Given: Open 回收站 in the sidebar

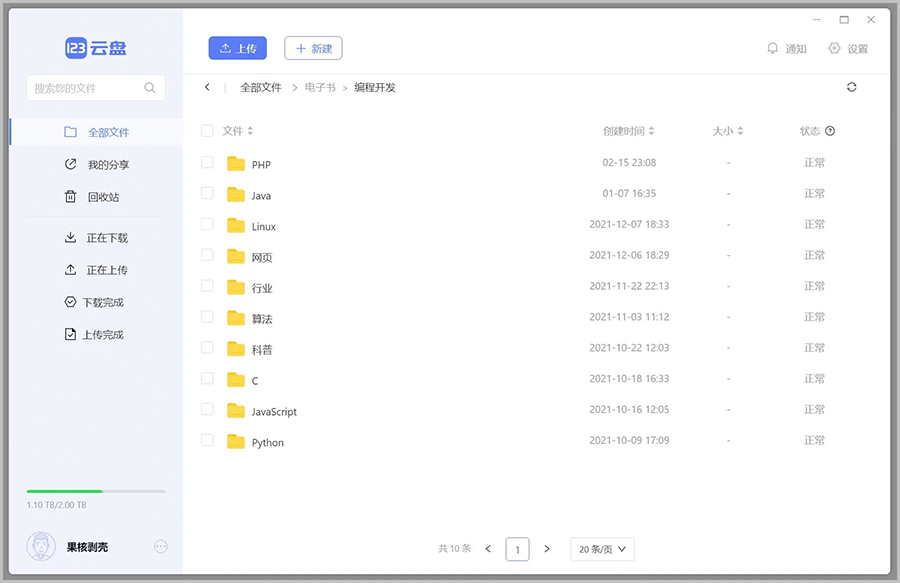Looking at the screenshot, I should point(102,197).
